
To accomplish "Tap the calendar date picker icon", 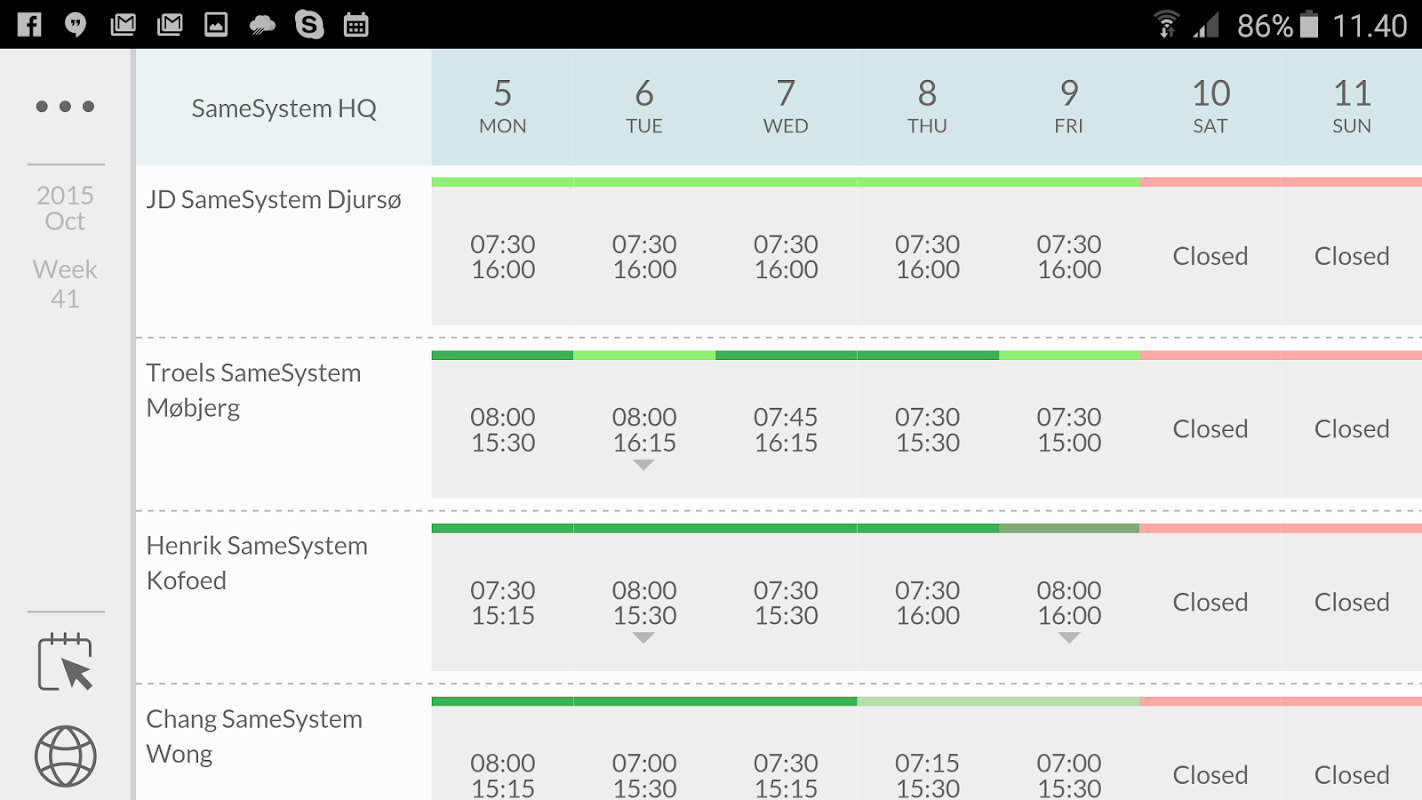I will (65, 662).
